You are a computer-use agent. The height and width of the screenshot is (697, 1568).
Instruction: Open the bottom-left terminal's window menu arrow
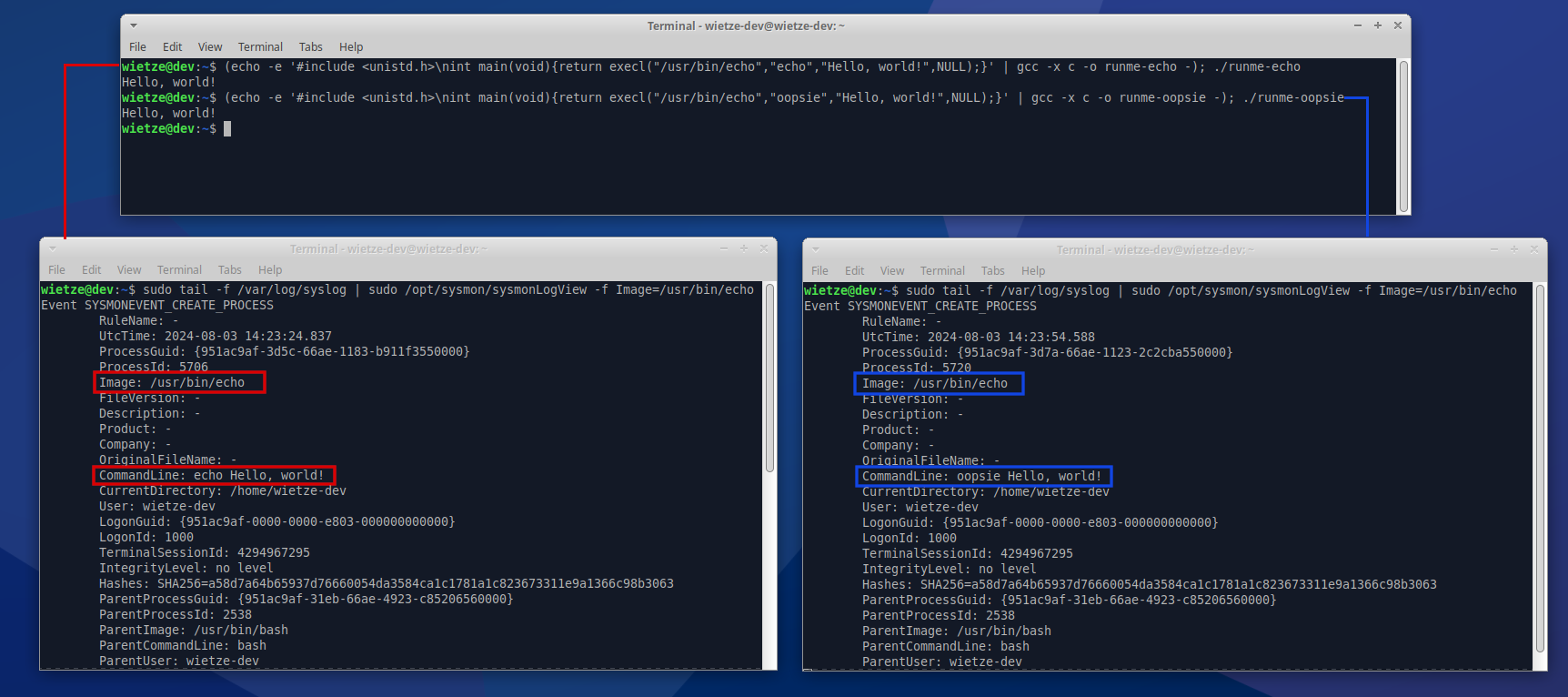tap(53, 248)
